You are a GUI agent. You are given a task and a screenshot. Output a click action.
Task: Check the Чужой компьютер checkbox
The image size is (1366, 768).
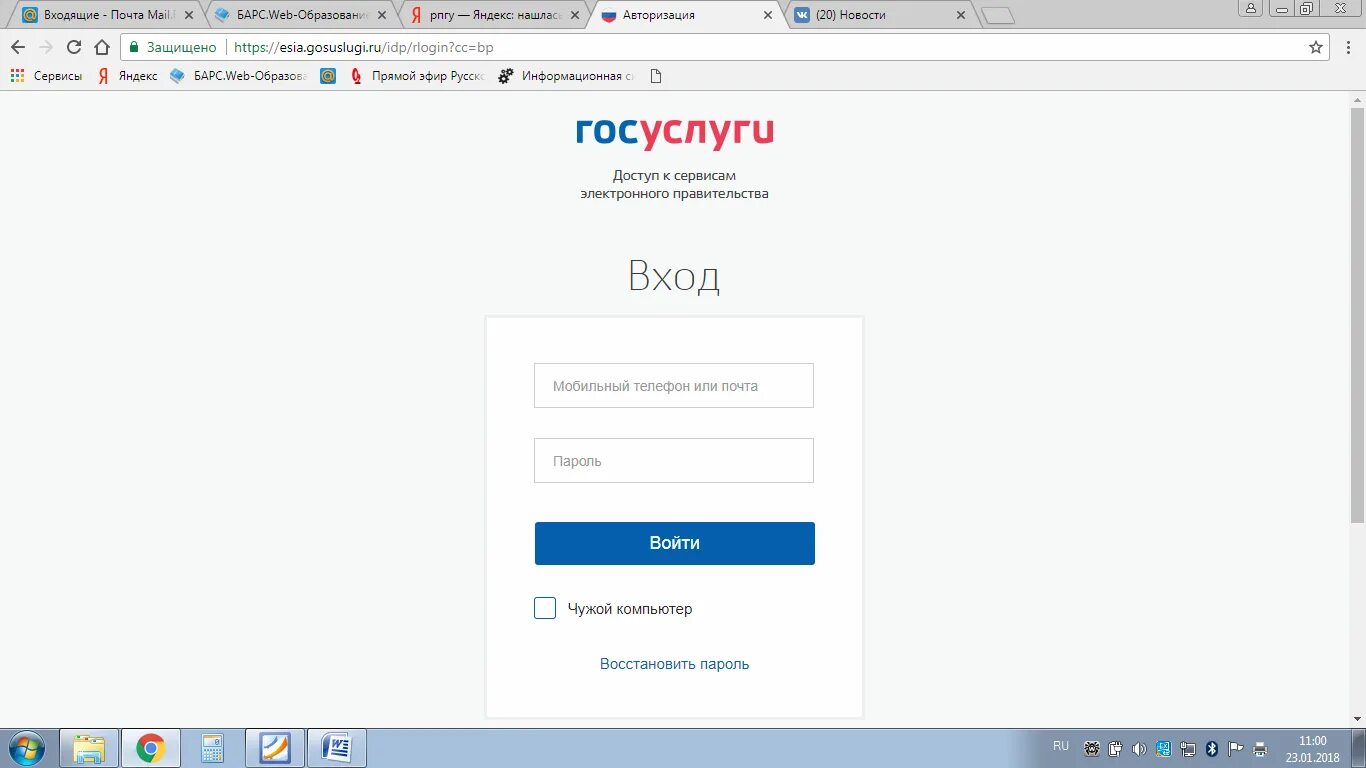pyautogui.click(x=545, y=608)
